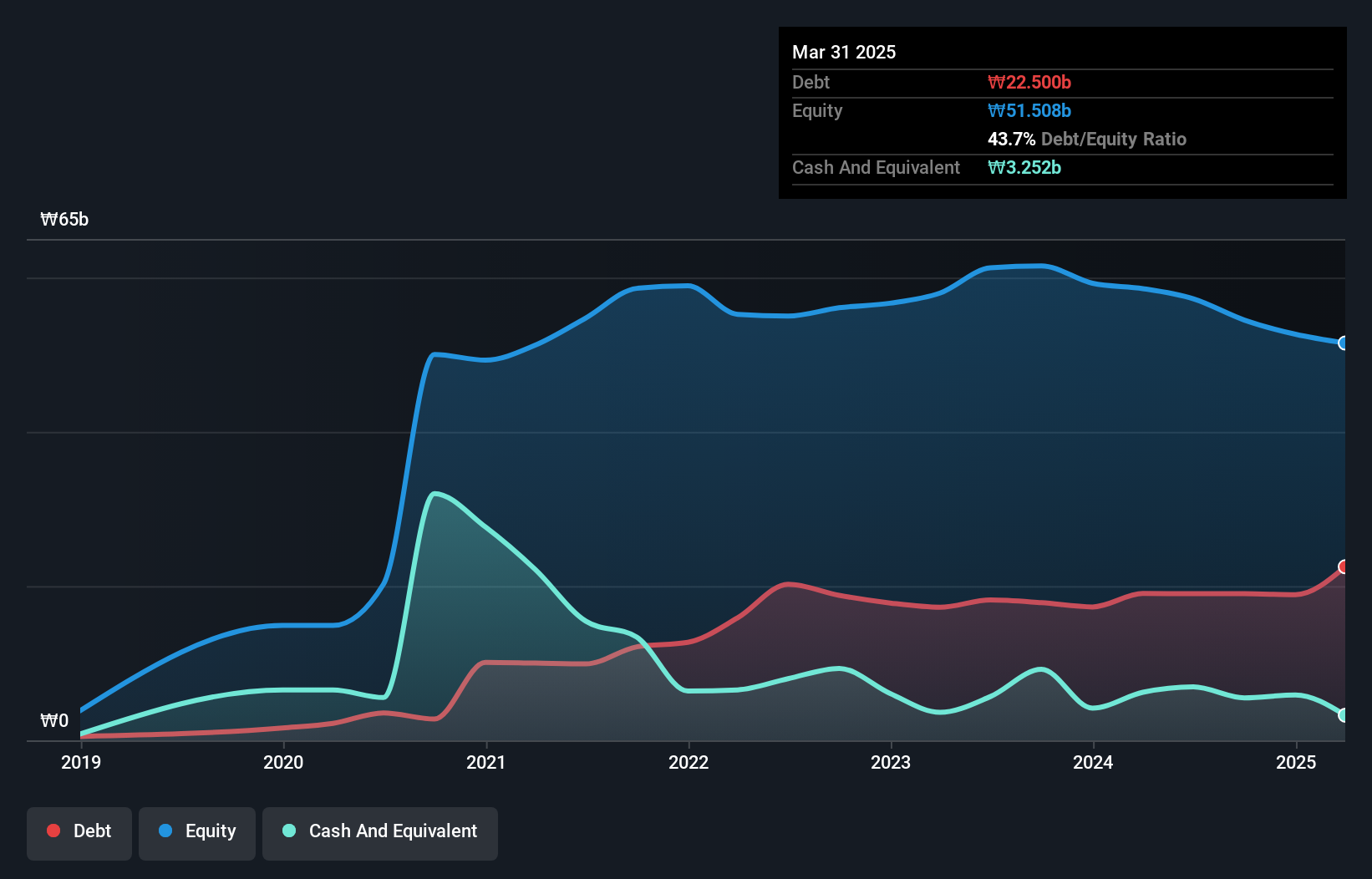Expand the Mar 31 2025 tooltip panel
The width and height of the screenshot is (1372, 879).
tap(843, 52)
